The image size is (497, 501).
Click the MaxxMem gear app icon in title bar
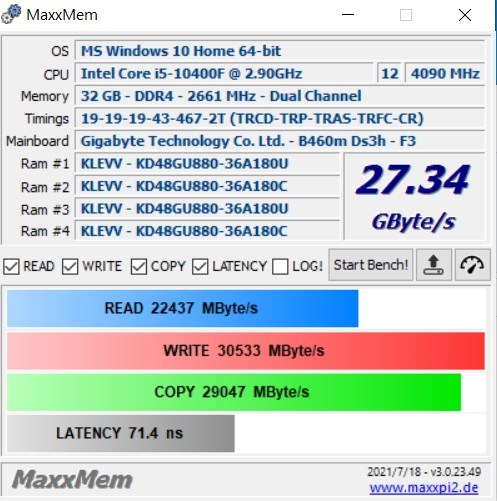11,14
